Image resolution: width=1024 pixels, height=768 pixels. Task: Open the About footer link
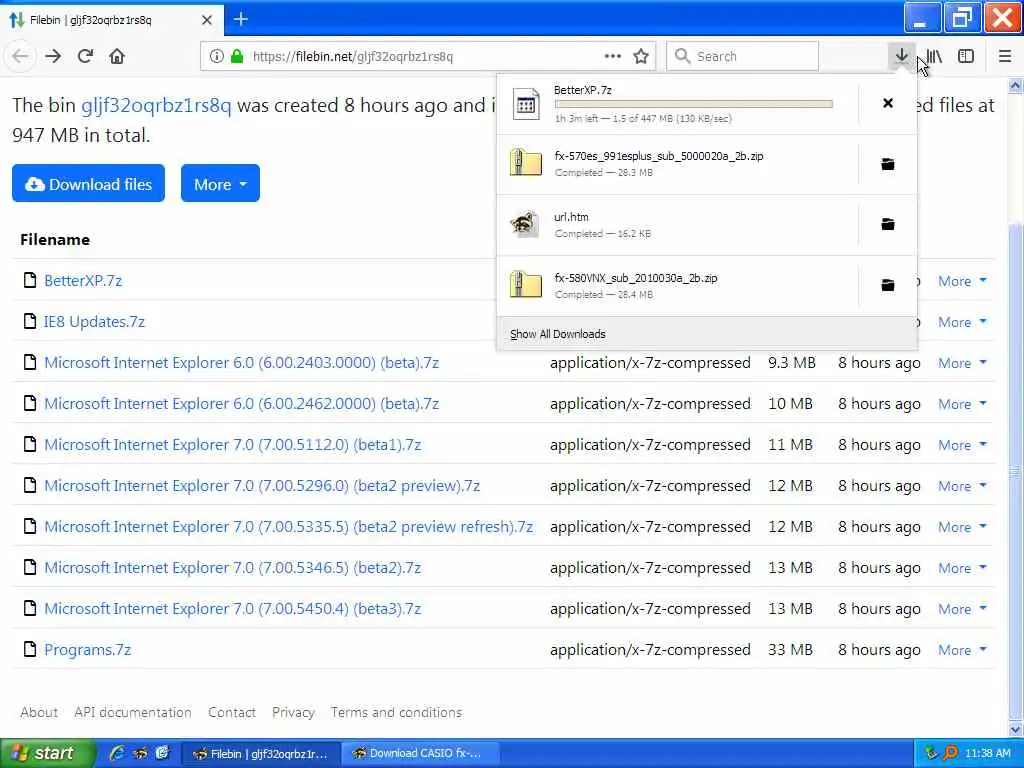click(39, 712)
